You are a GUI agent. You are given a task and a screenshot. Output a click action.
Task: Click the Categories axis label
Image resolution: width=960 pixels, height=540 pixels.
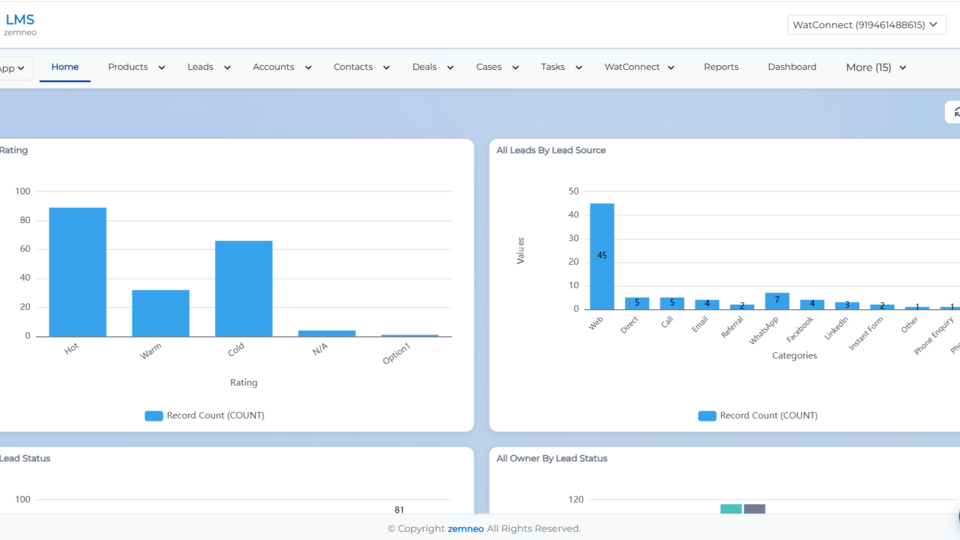click(x=795, y=356)
